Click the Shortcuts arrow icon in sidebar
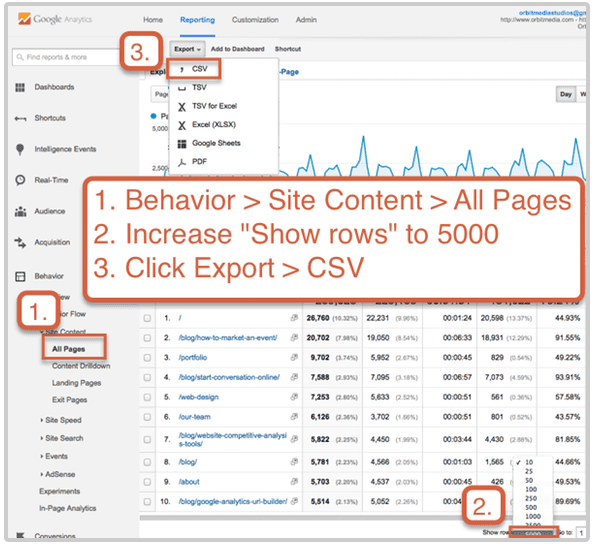The width and height of the screenshot is (596, 549). [x=20, y=119]
